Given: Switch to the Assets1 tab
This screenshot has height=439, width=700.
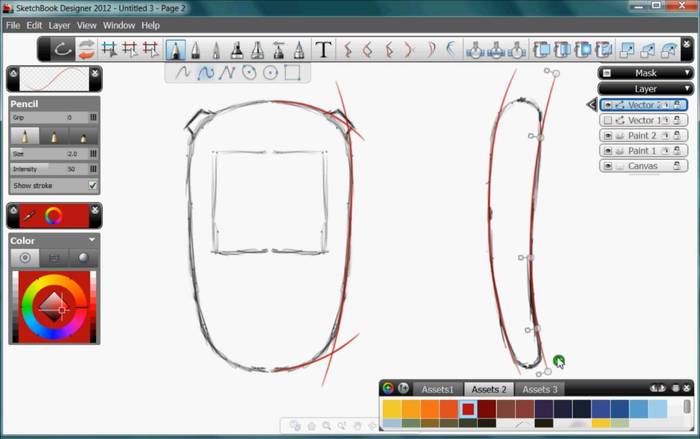Looking at the screenshot, I should pyautogui.click(x=436, y=389).
